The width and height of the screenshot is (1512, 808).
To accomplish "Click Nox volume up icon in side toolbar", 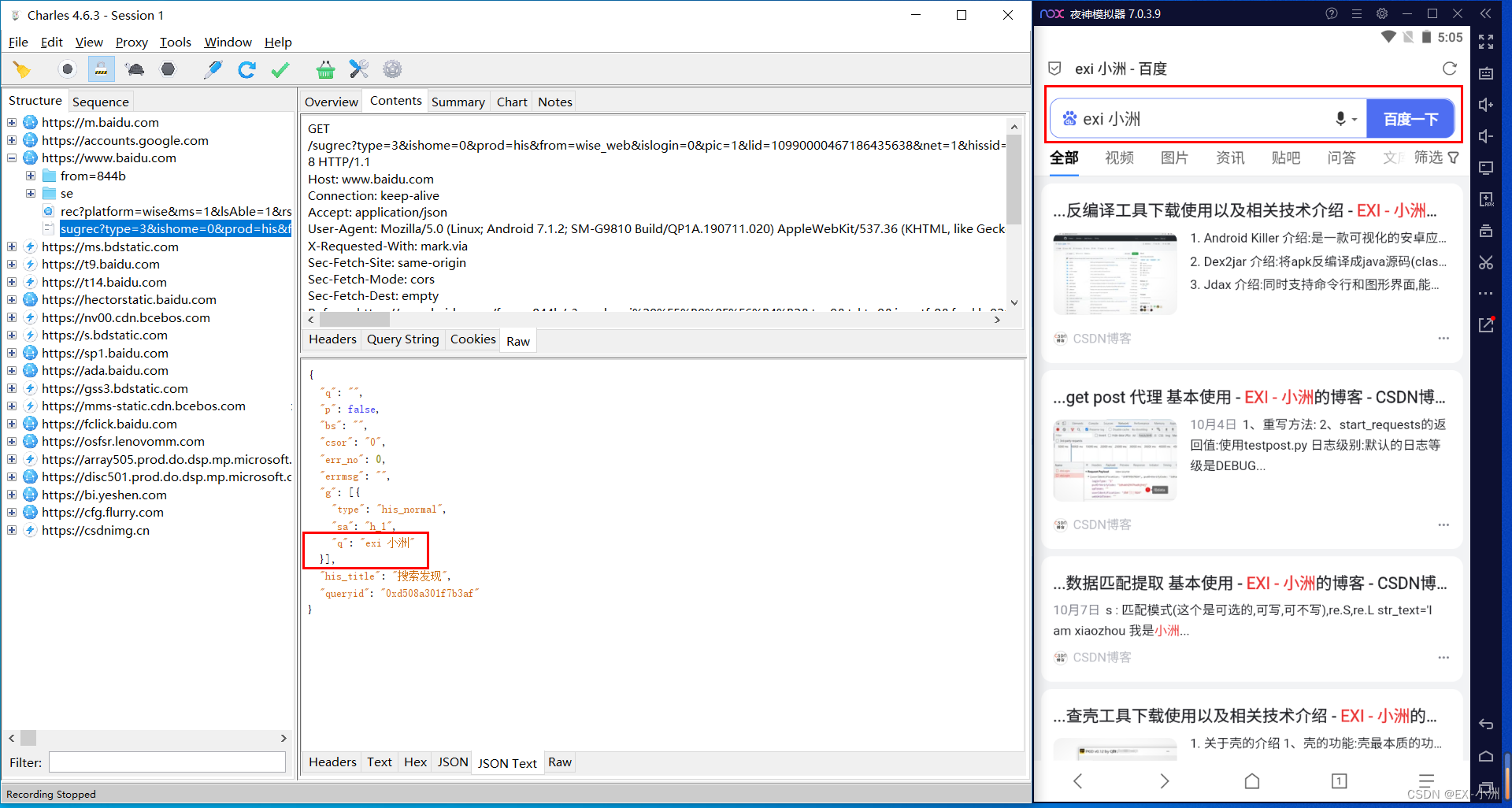I will tap(1486, 105).
